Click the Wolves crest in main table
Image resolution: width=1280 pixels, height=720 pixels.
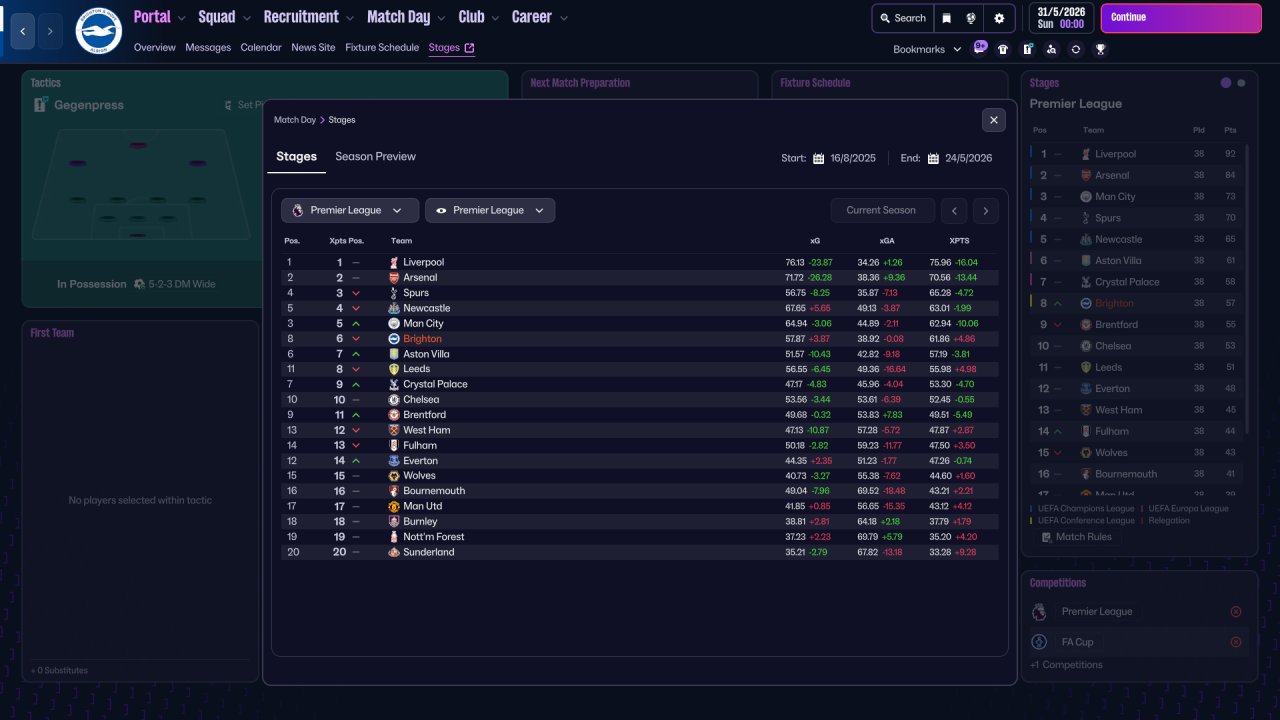(394, 475)
